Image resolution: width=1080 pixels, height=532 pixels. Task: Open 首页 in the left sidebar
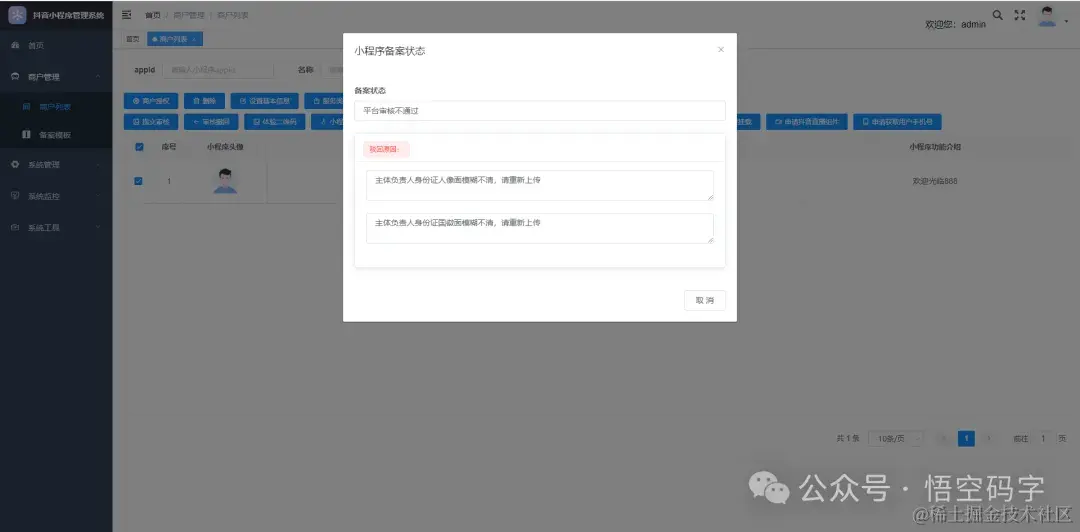(56, 45)
